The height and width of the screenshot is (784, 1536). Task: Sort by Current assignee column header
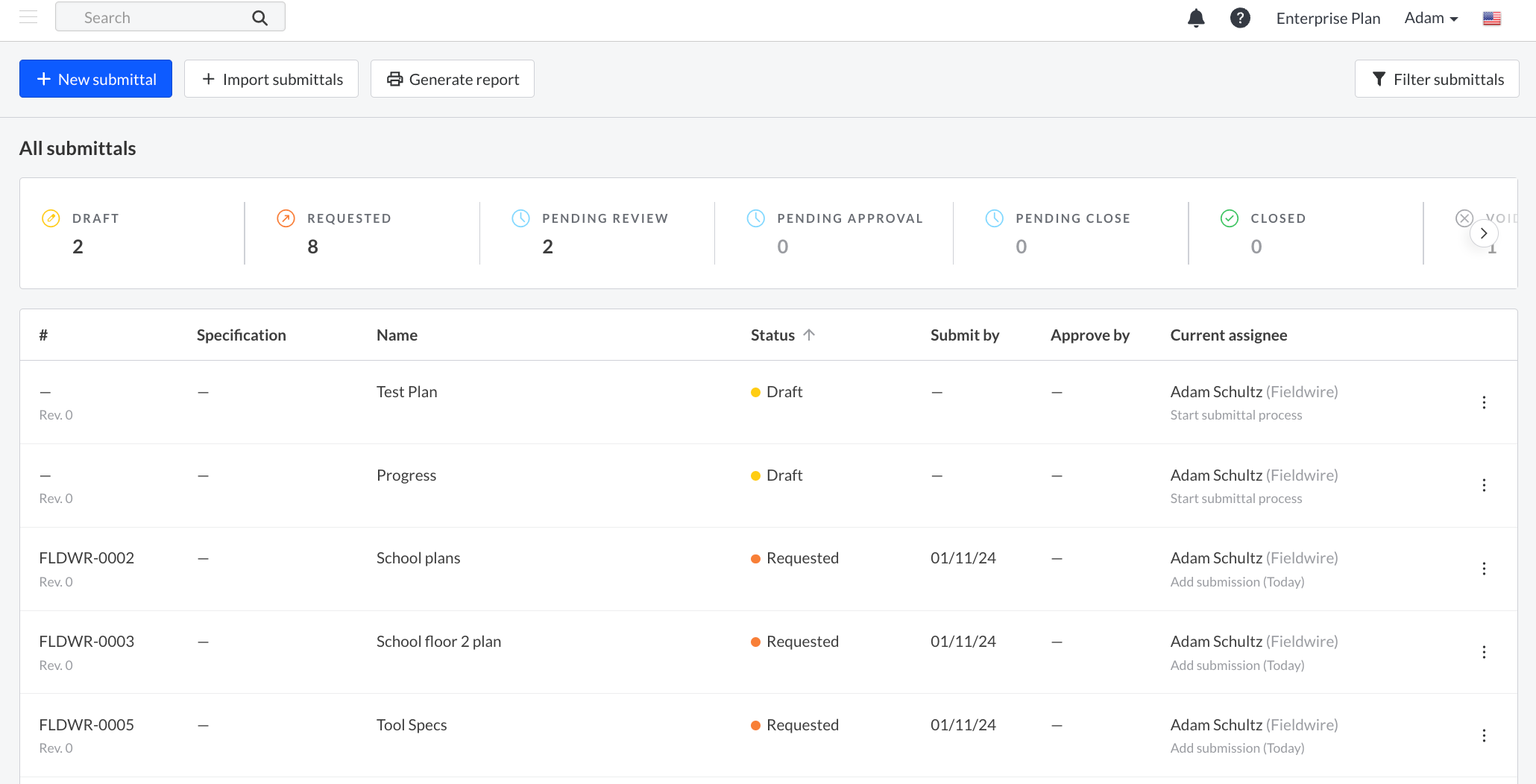click(1228, 335)
